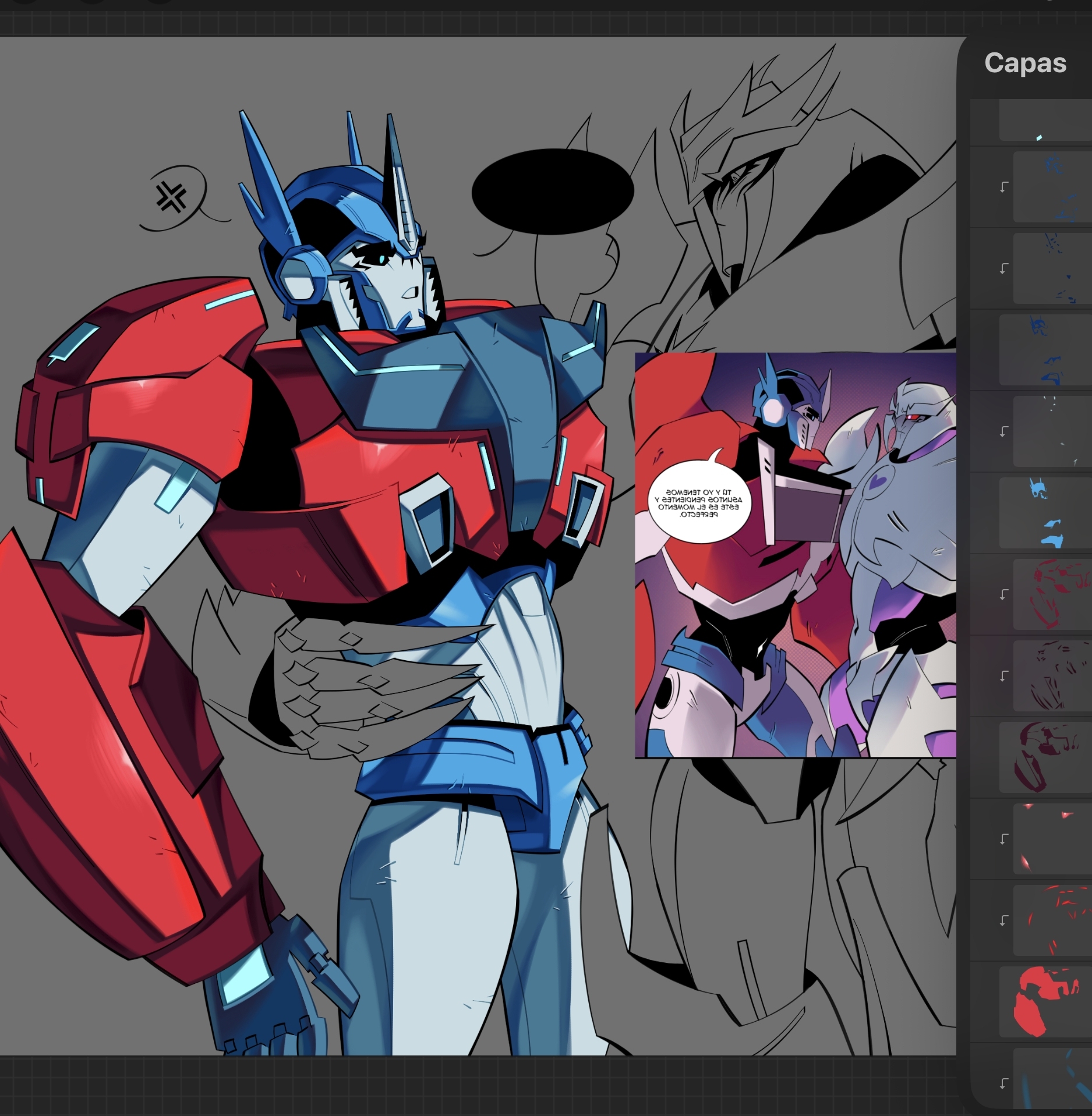1092x1116 pixels.
Task: Tap clipping mask arrow beside blue sketchy lines layer
Action: (x=1004, y=187)
